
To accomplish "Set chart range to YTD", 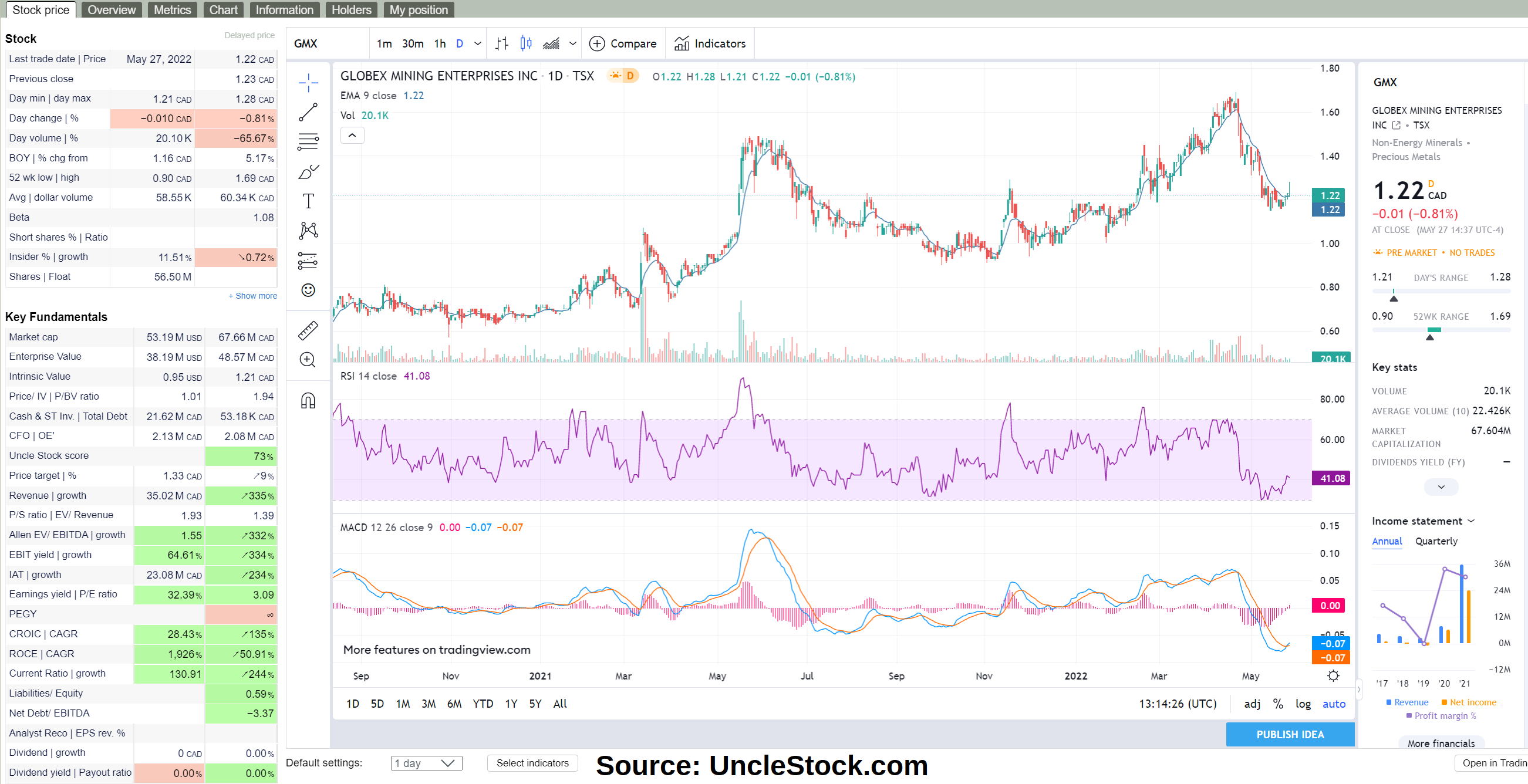I will pyautogui.click(x=483, y=704).
